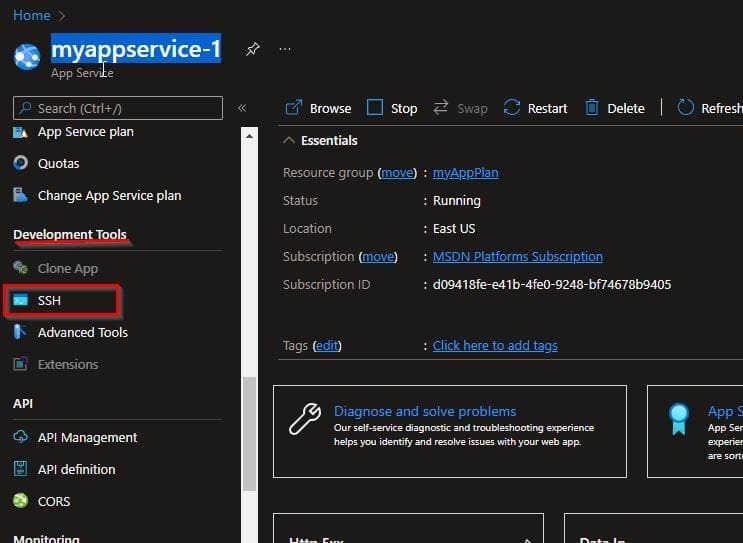Open Advanced Tools menu item
The width and height of the screenshot is (743, 543).
tap(82, 332)
